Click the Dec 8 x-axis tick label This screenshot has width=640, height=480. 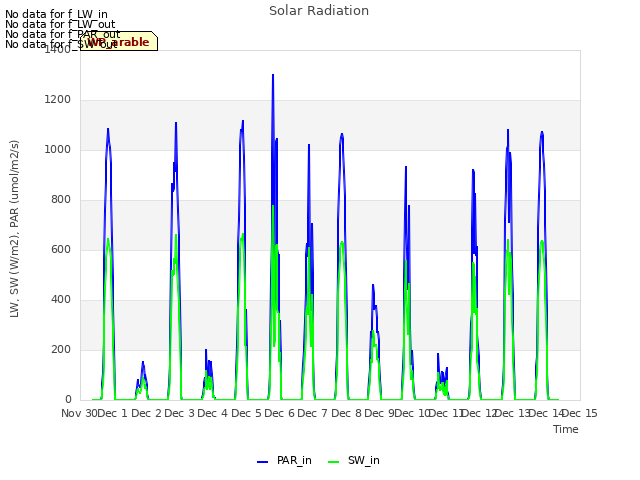(x=347, y=413)
